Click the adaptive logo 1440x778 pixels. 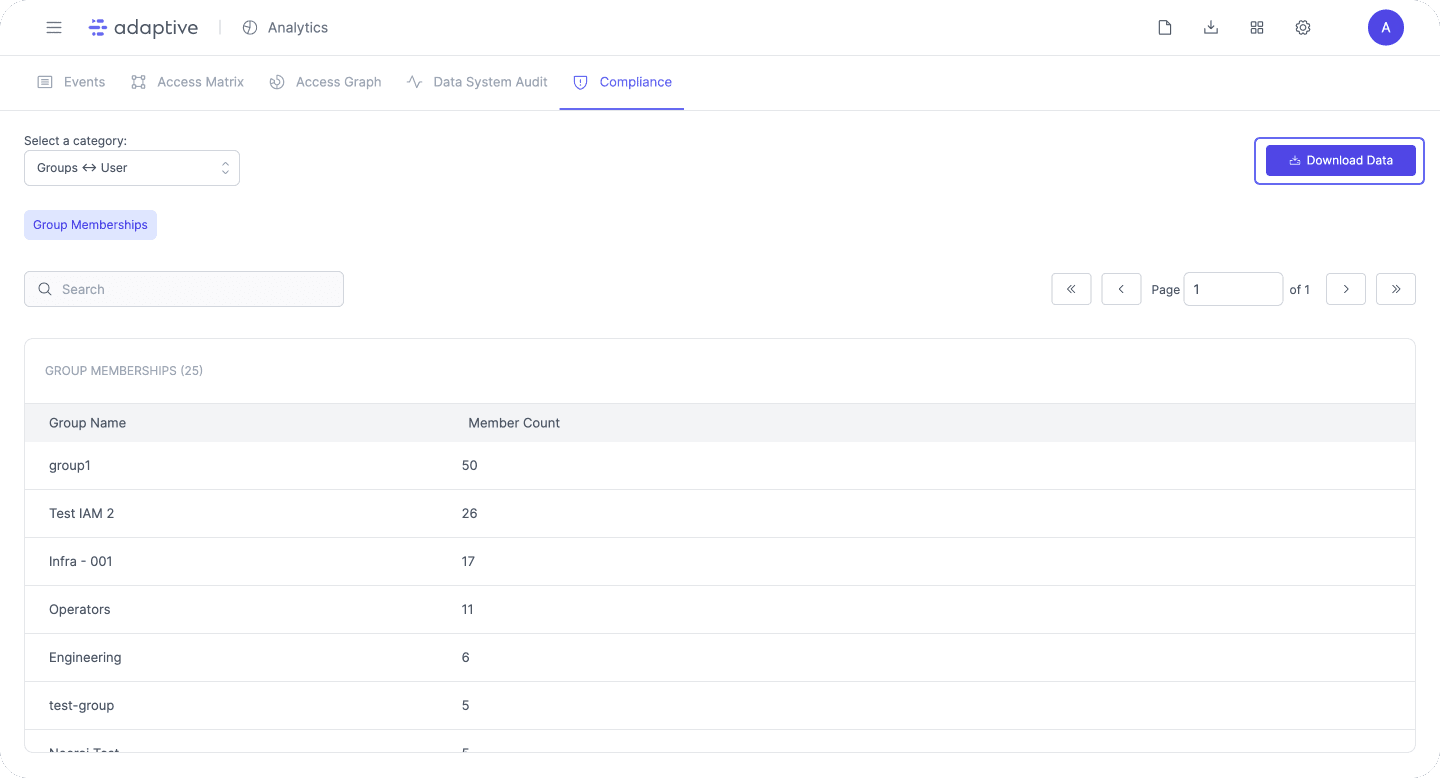coord(143,28)
